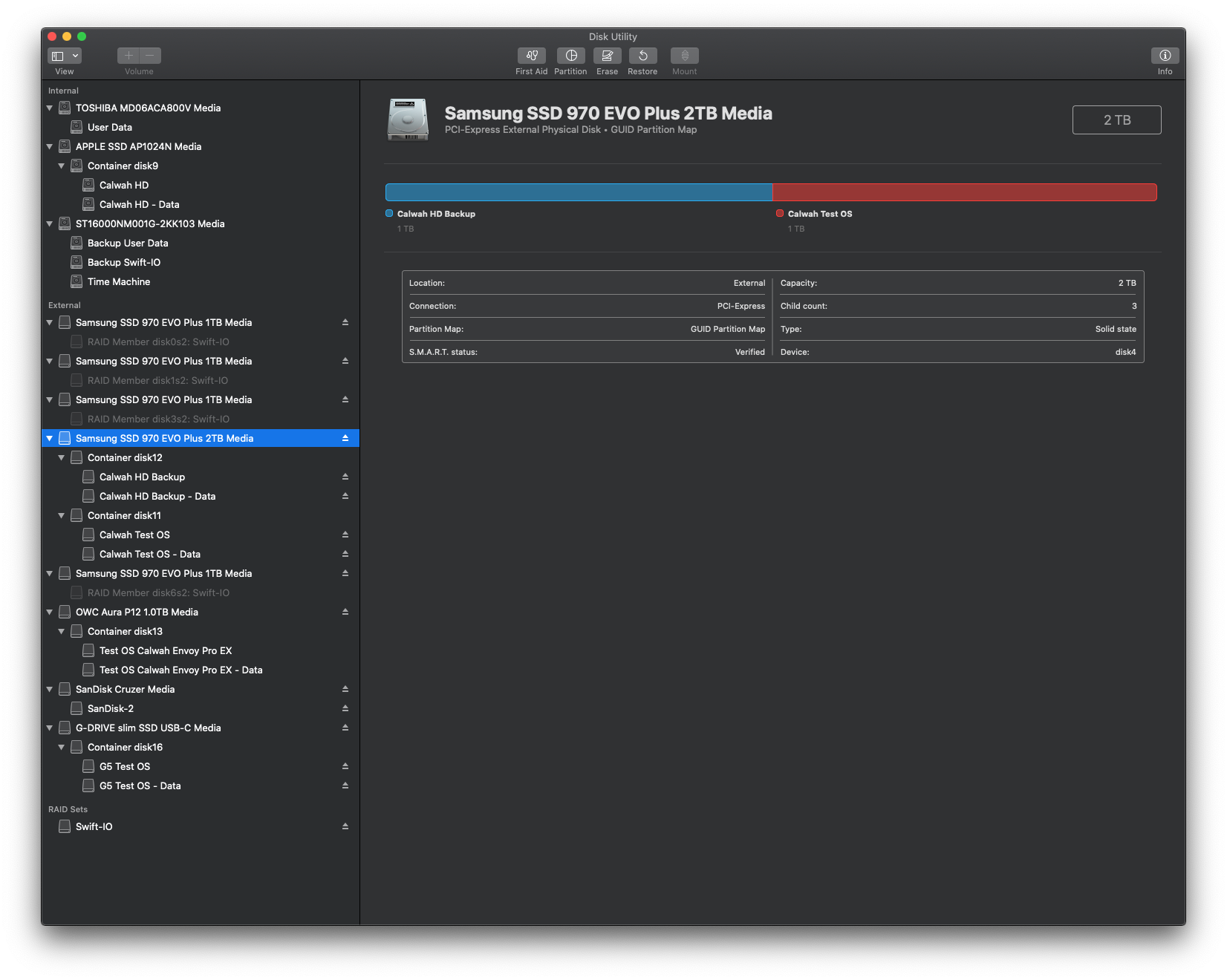Remove a volume with the minus button
This screenshot has width=1227, height=980.
point(150,56)
